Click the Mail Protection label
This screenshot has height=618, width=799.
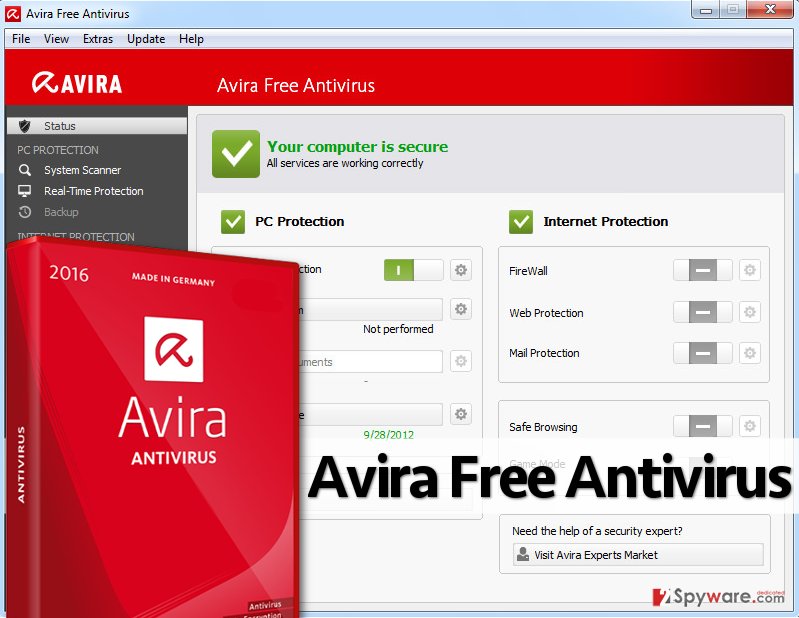(544, 353)
